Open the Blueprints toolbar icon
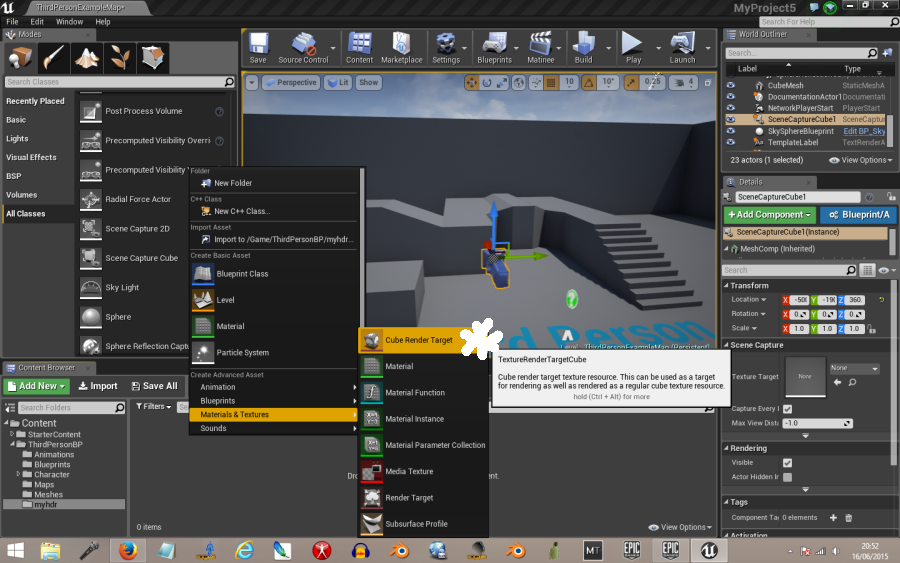This screenshot has height=563, width=900. click(494, 48)
